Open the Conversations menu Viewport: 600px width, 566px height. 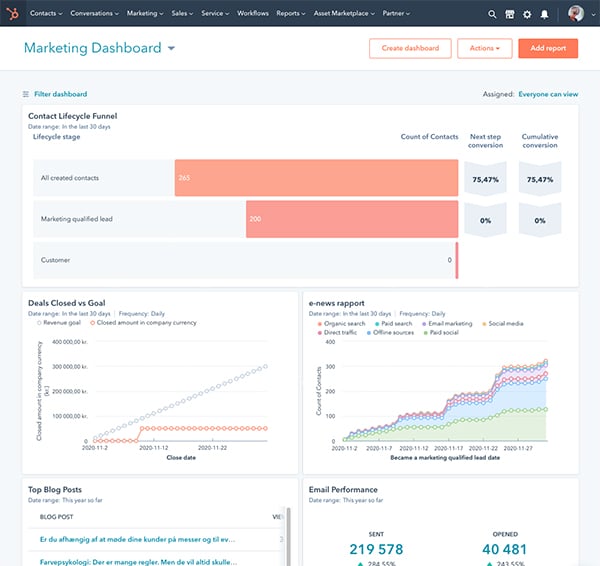click(x=95, y=13)
